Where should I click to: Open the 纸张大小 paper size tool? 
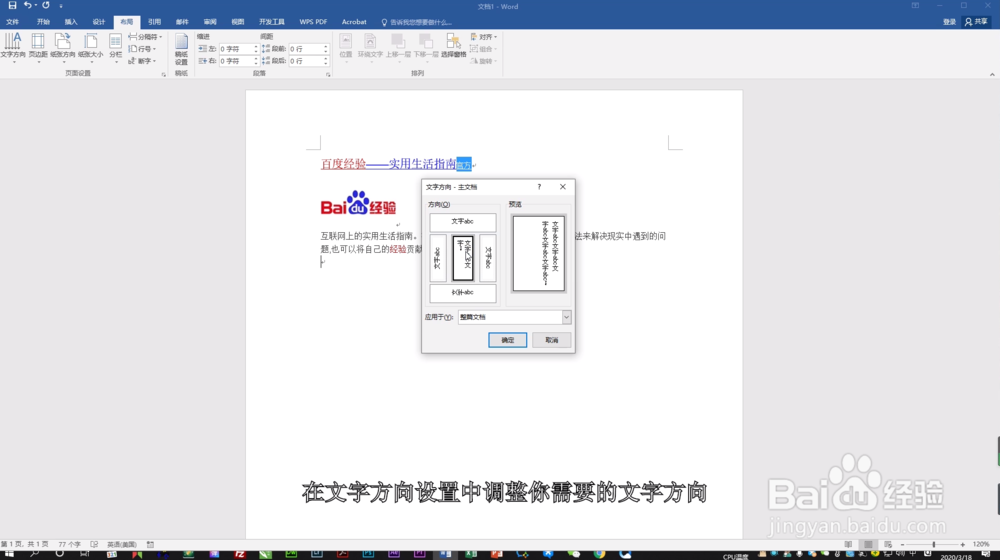(91, 46)
